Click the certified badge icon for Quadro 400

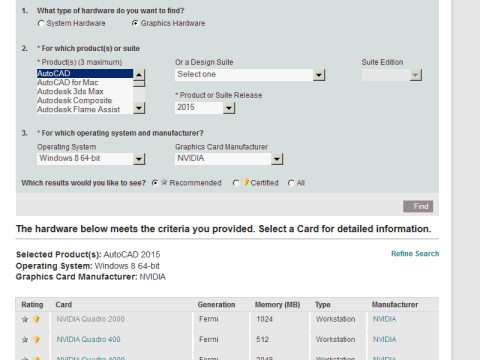click(36, 339)
